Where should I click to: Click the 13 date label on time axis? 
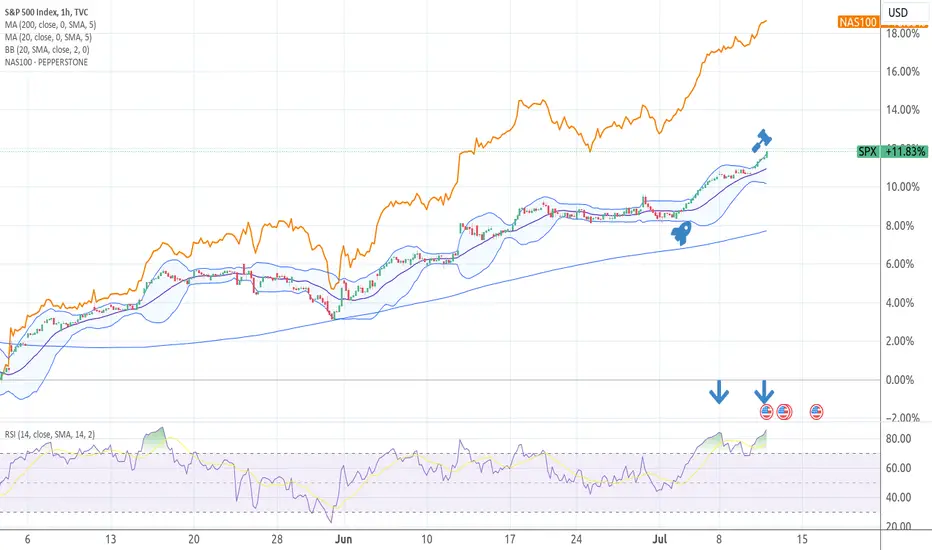pyautogui.click(x=111, y=539)
